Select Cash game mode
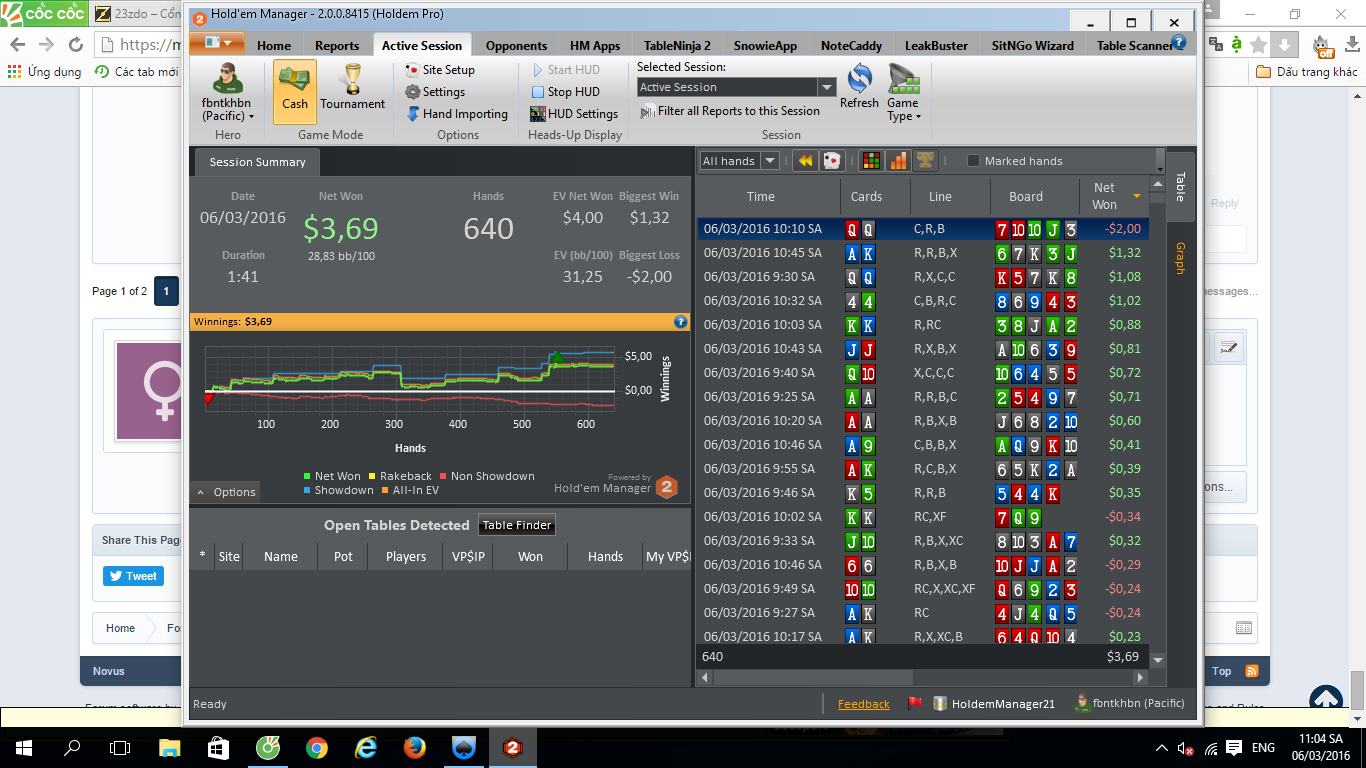 (x=295, y=91)
